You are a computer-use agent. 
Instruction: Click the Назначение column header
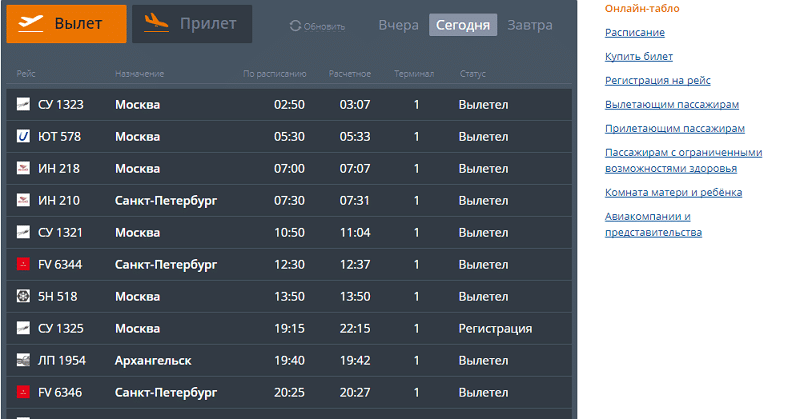[x=139, y=74]
